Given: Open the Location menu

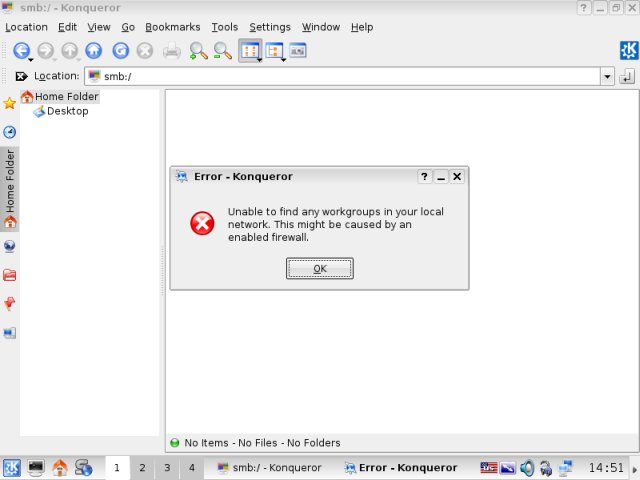Looking at the screenshot, I should pyautogui.click(x=26, y=27).
